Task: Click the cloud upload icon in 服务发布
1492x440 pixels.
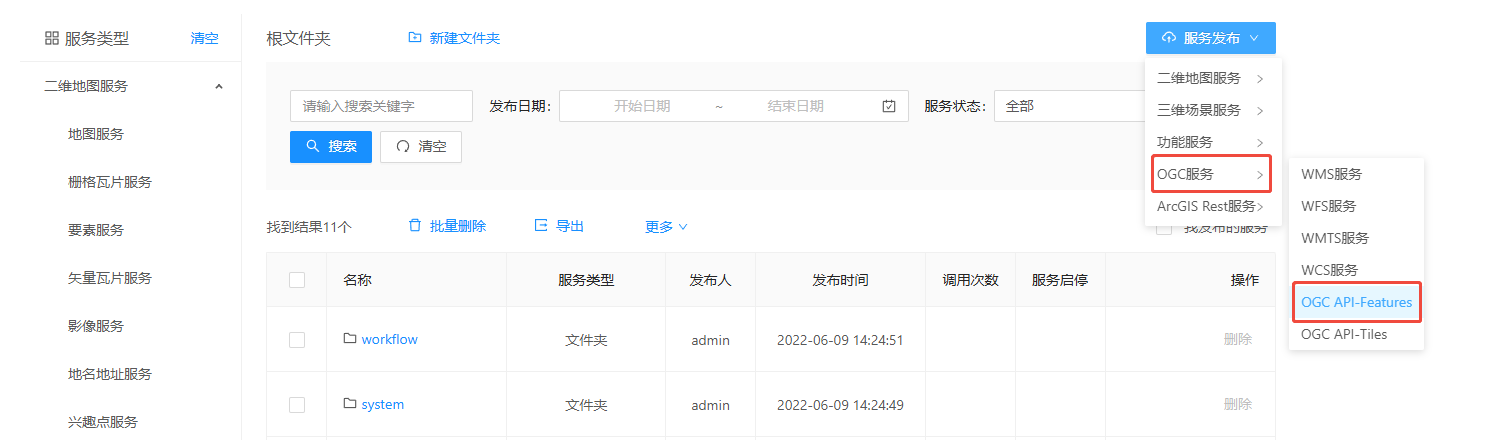Action: tap(1169, 38)
